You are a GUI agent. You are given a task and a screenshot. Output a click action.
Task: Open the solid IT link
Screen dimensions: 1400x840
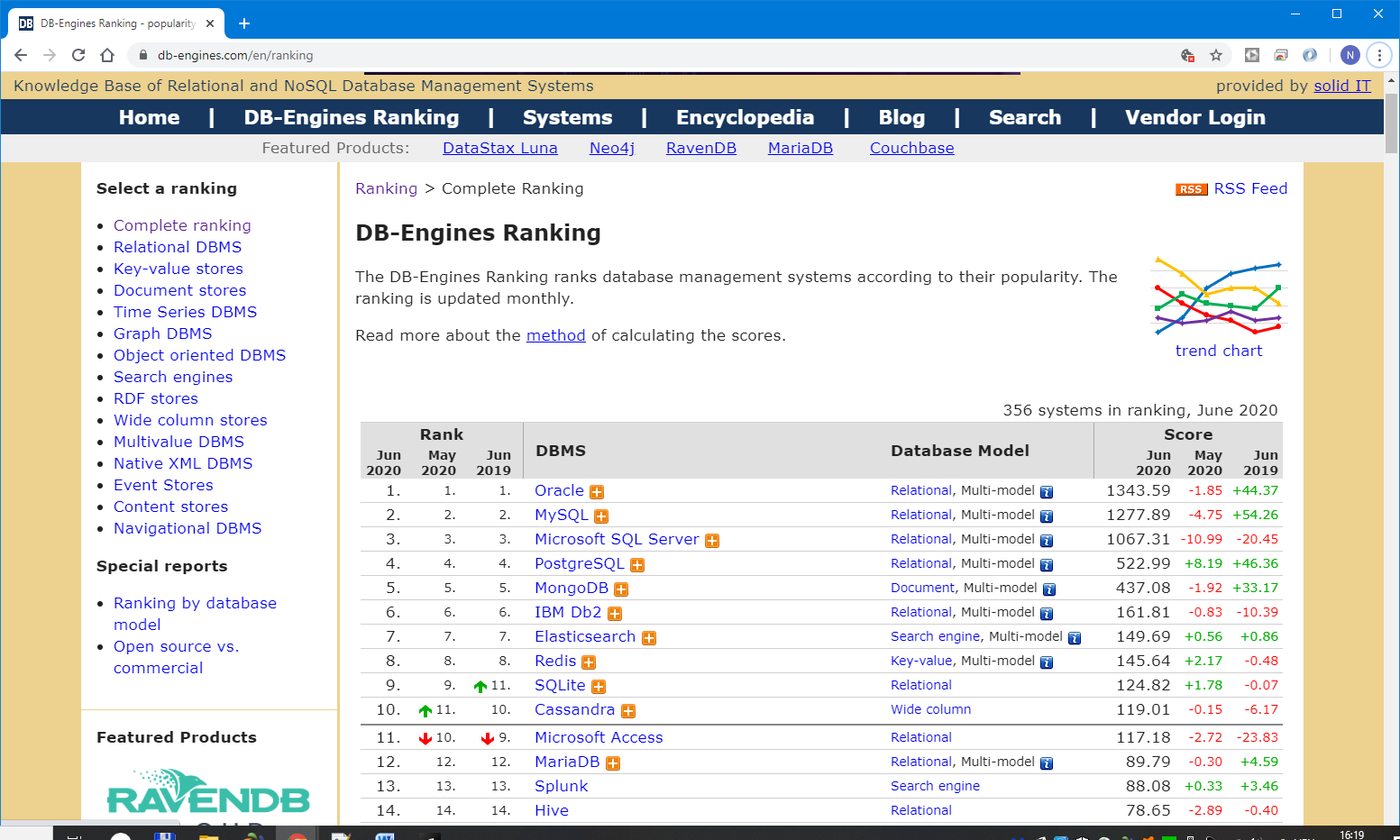point(1342,86)
